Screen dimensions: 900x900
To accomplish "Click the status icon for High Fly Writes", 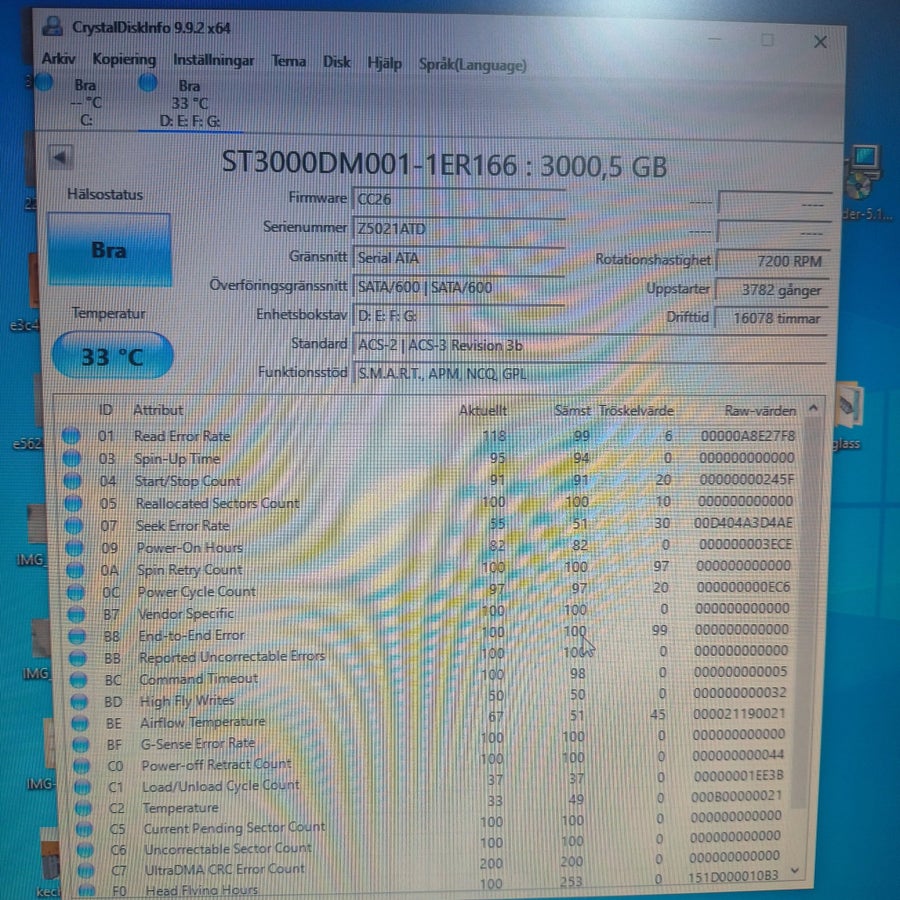I will click(79, 701).
